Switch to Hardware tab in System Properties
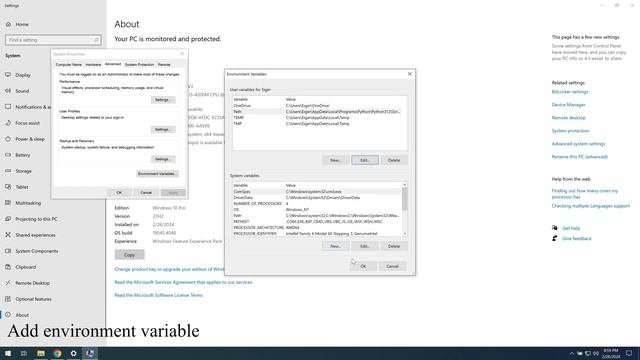640x360 pixels. point(93,64)
